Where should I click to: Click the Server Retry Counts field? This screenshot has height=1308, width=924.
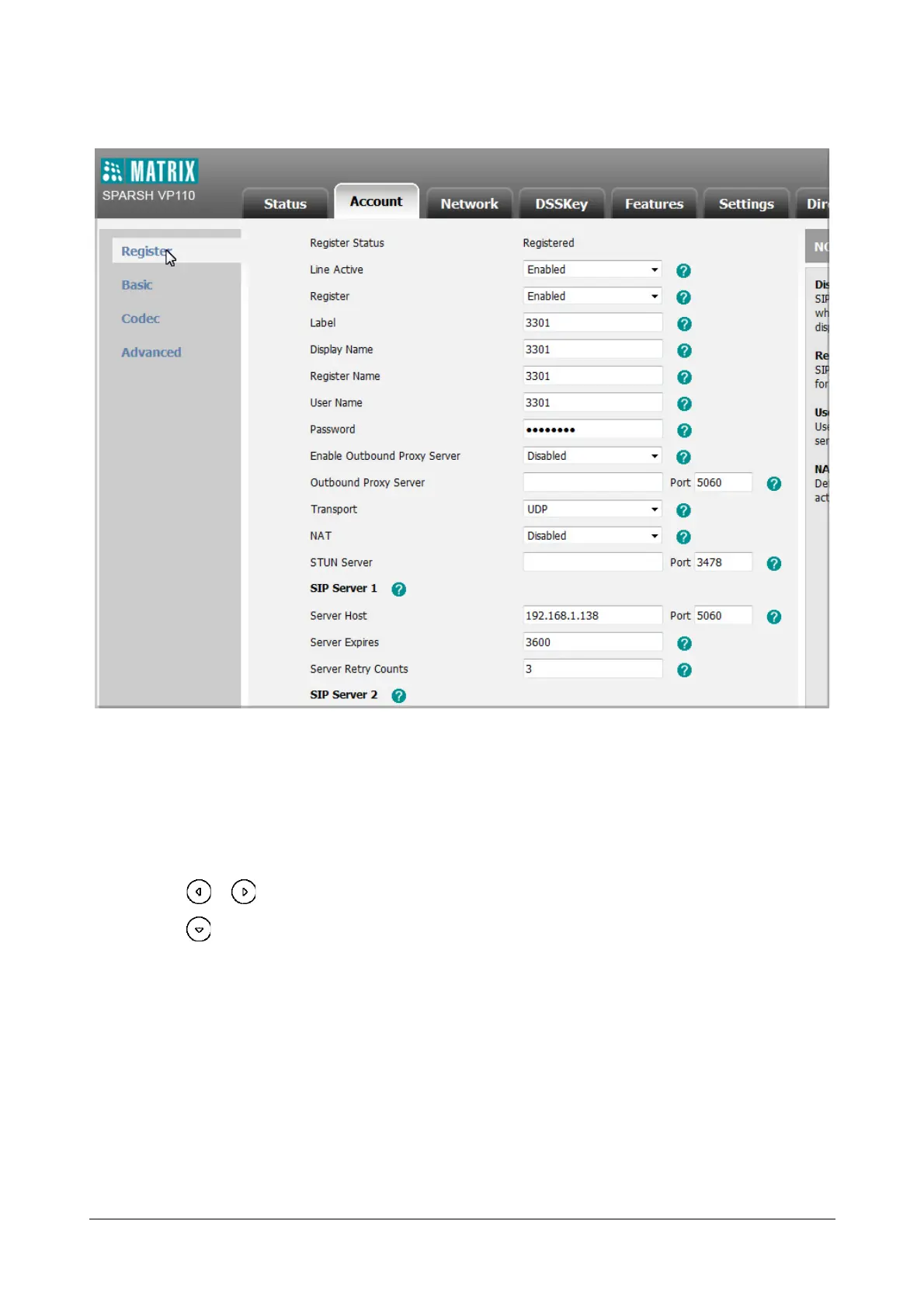click(x=592, y=669)
